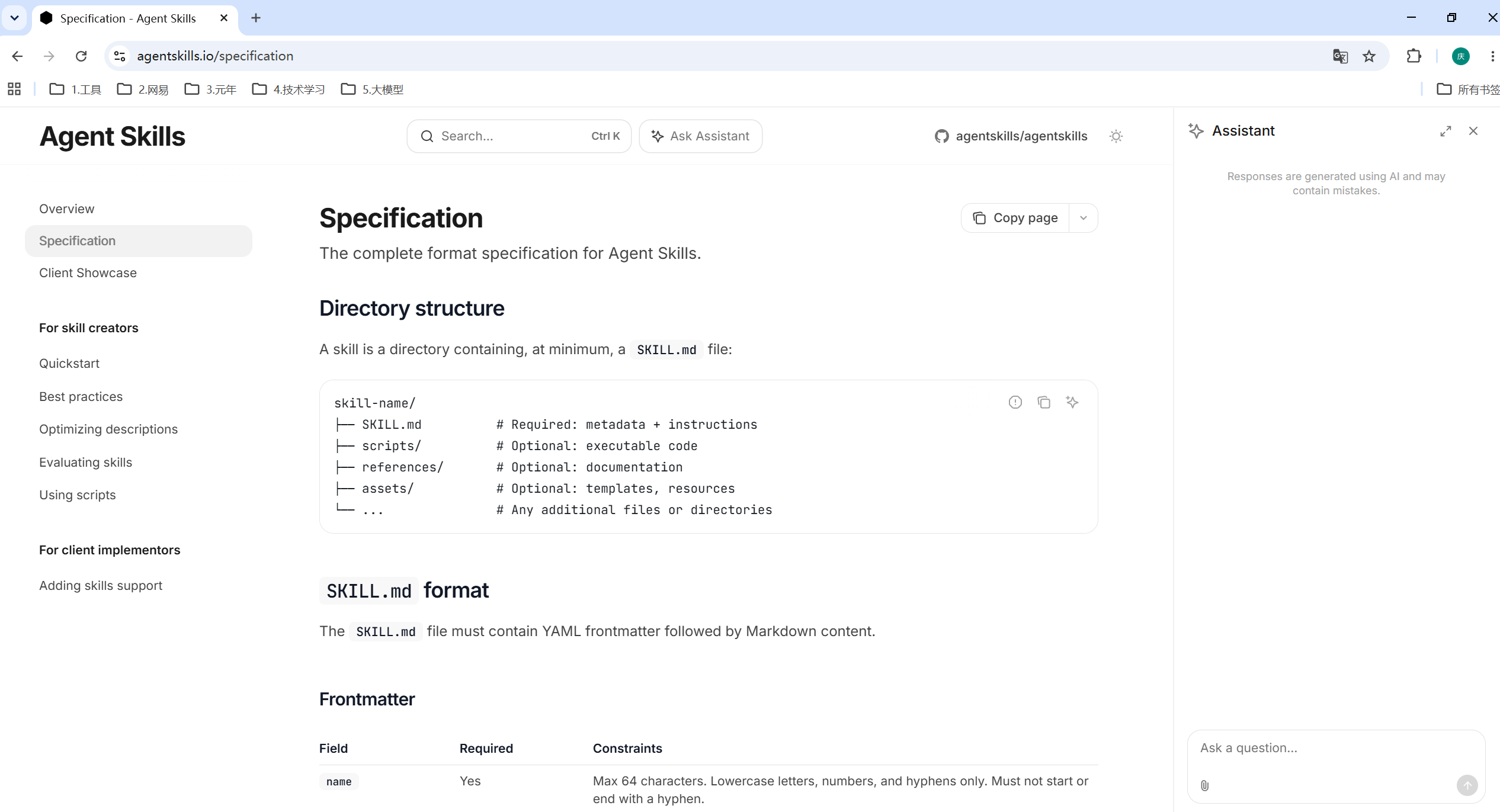Viewport: 1500px width, 812px height.
Task: Select Specification in the sidebar
Action: [x=139, y=241]
